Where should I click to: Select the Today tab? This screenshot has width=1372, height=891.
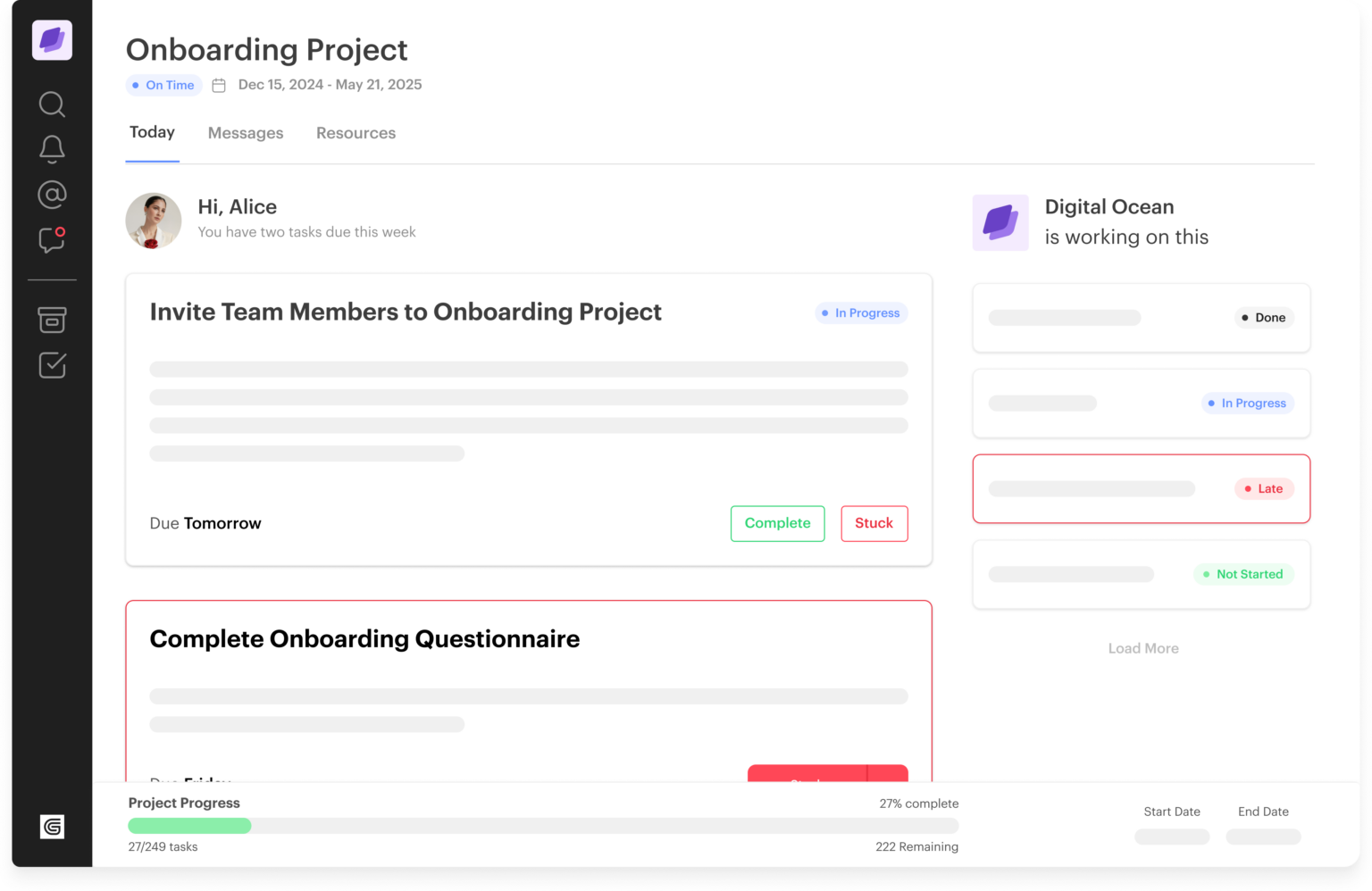point(151,131)
